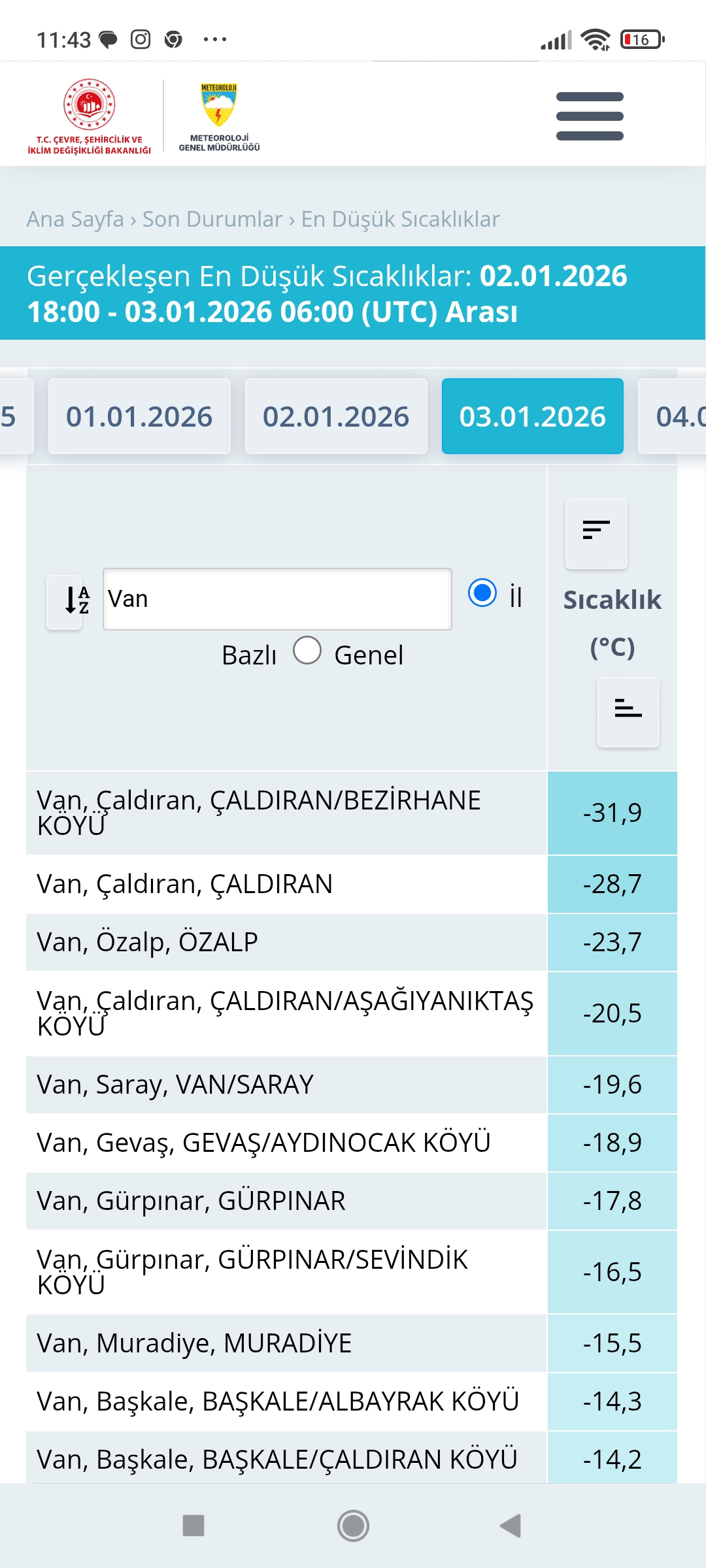Switch to the 02.01.2026 date tab
Screen dimensions: 706x1568
pos(336,416)
